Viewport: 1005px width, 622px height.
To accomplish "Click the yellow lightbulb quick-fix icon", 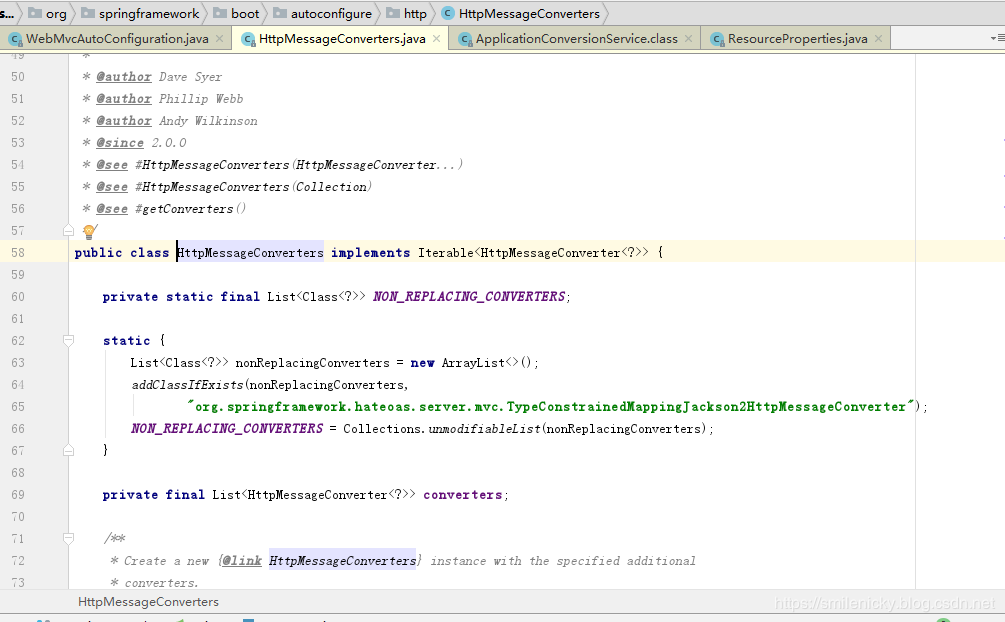I will coord(88,232).
